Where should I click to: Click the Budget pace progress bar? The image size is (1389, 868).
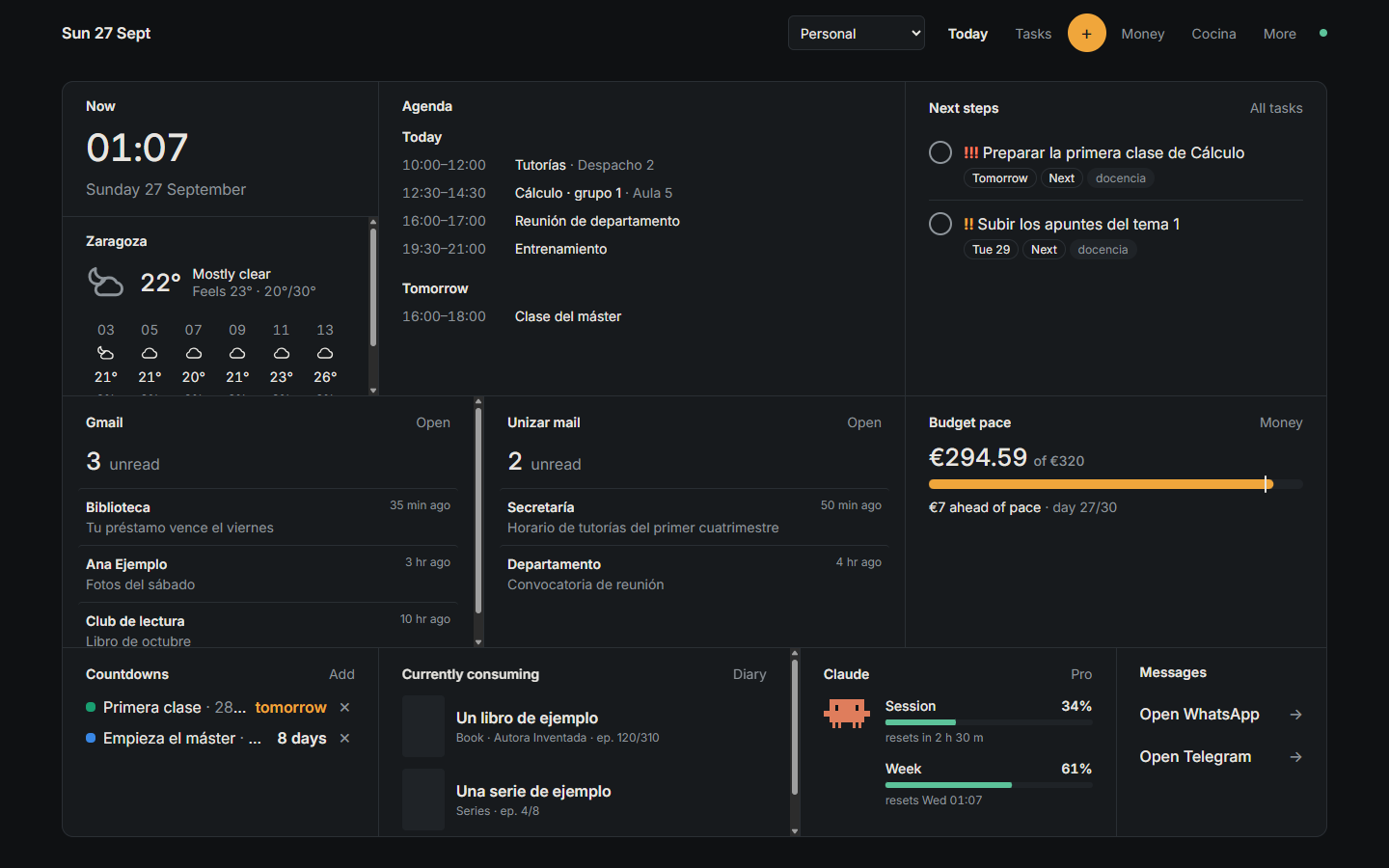click(1116, 484)
